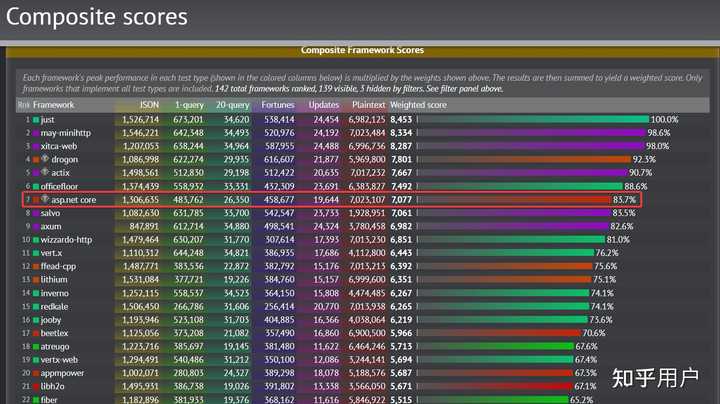The image size is (720, 404).
Task: Sort by the 1-query column header
Action: 189,105
